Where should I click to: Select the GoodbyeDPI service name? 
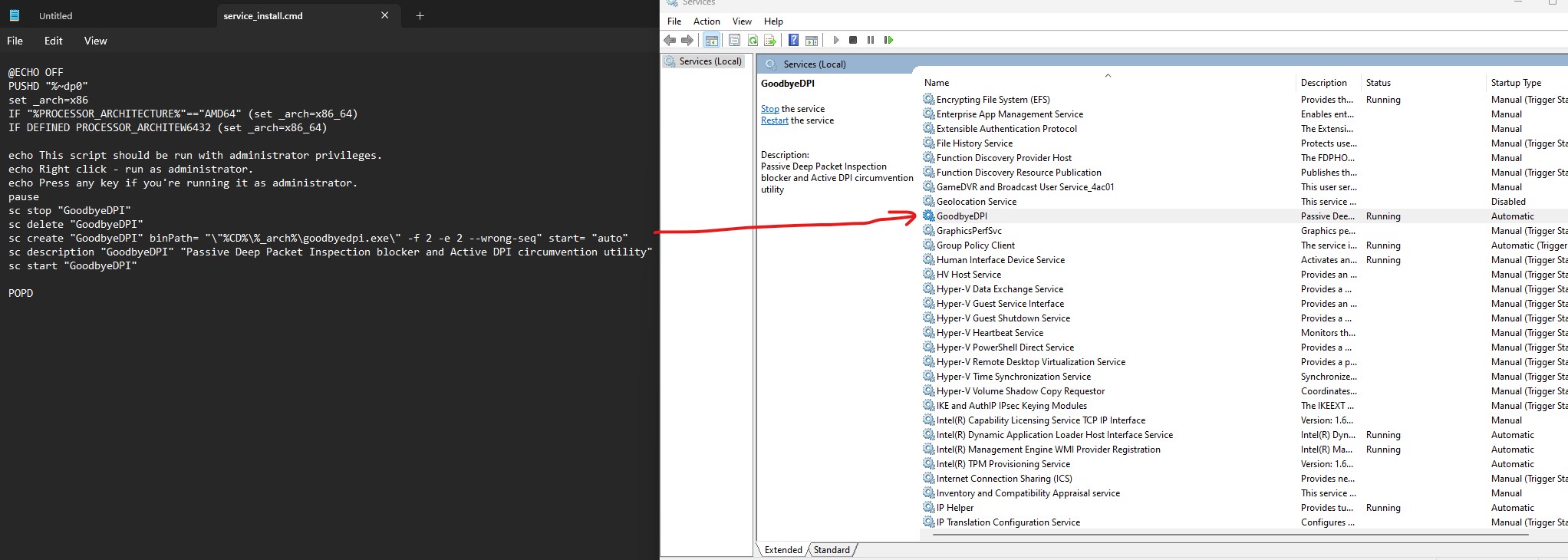pos(962,216)
